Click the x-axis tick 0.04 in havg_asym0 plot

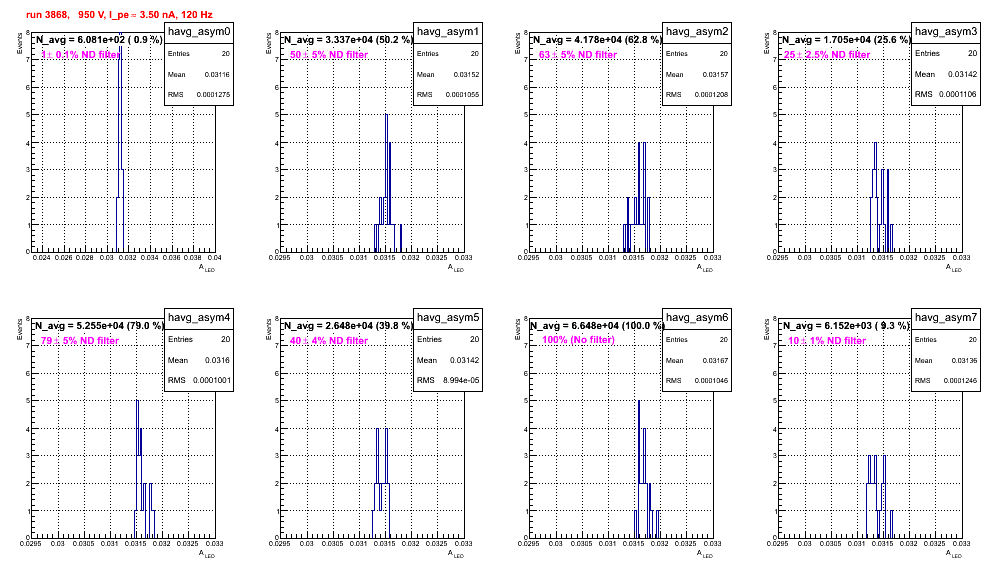pos(215,257)
